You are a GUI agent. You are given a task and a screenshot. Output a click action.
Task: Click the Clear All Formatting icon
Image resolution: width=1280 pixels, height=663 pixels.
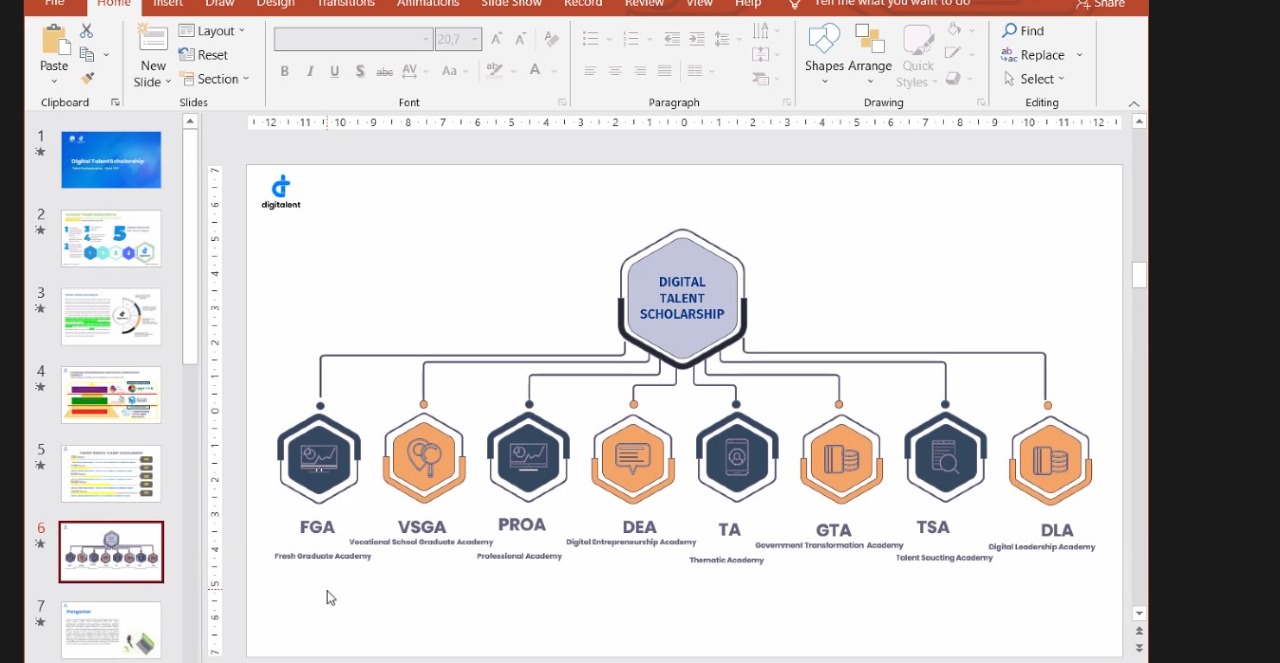click(x=551, y=39)
